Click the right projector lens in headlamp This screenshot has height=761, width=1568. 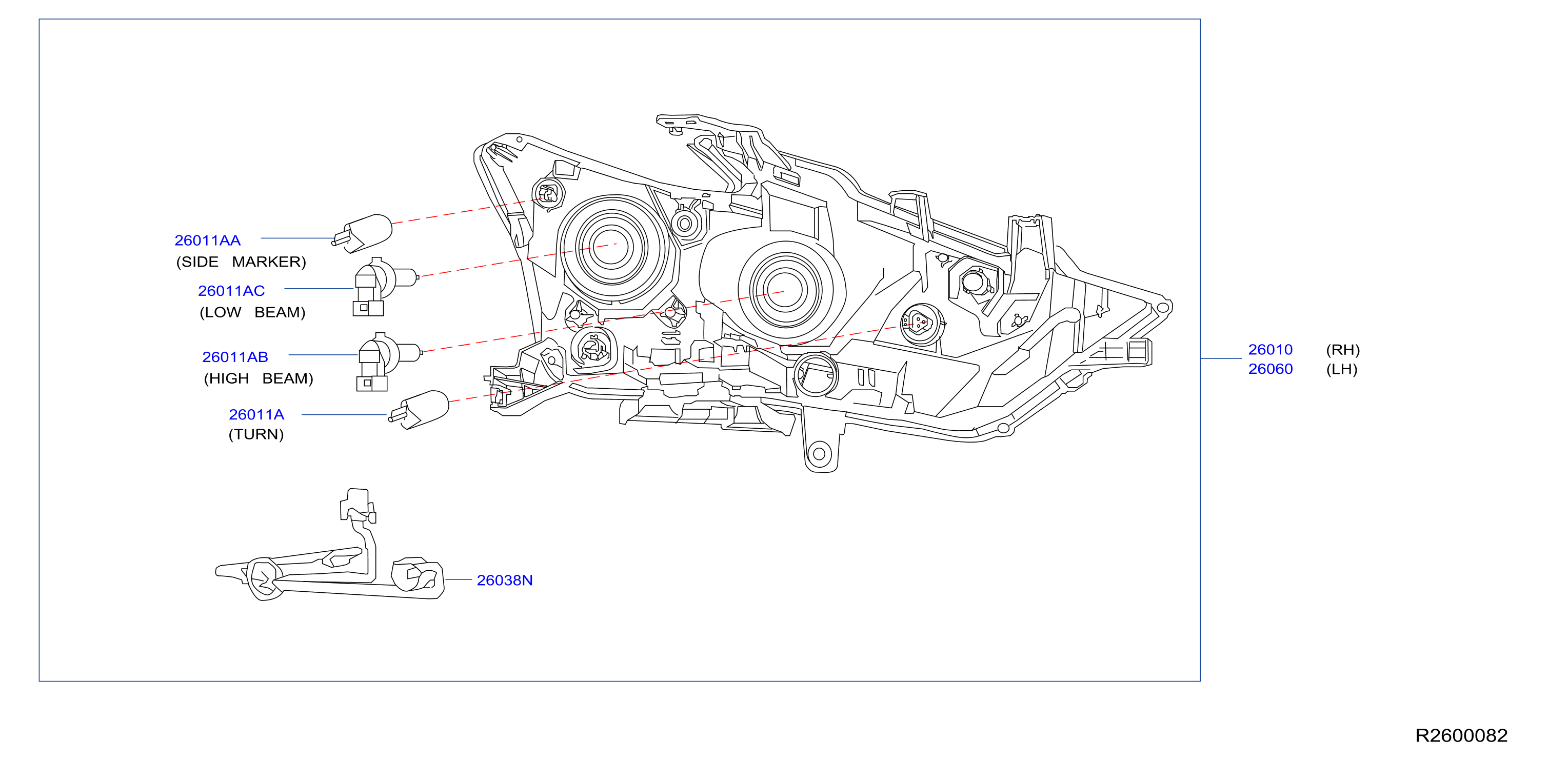785,290
